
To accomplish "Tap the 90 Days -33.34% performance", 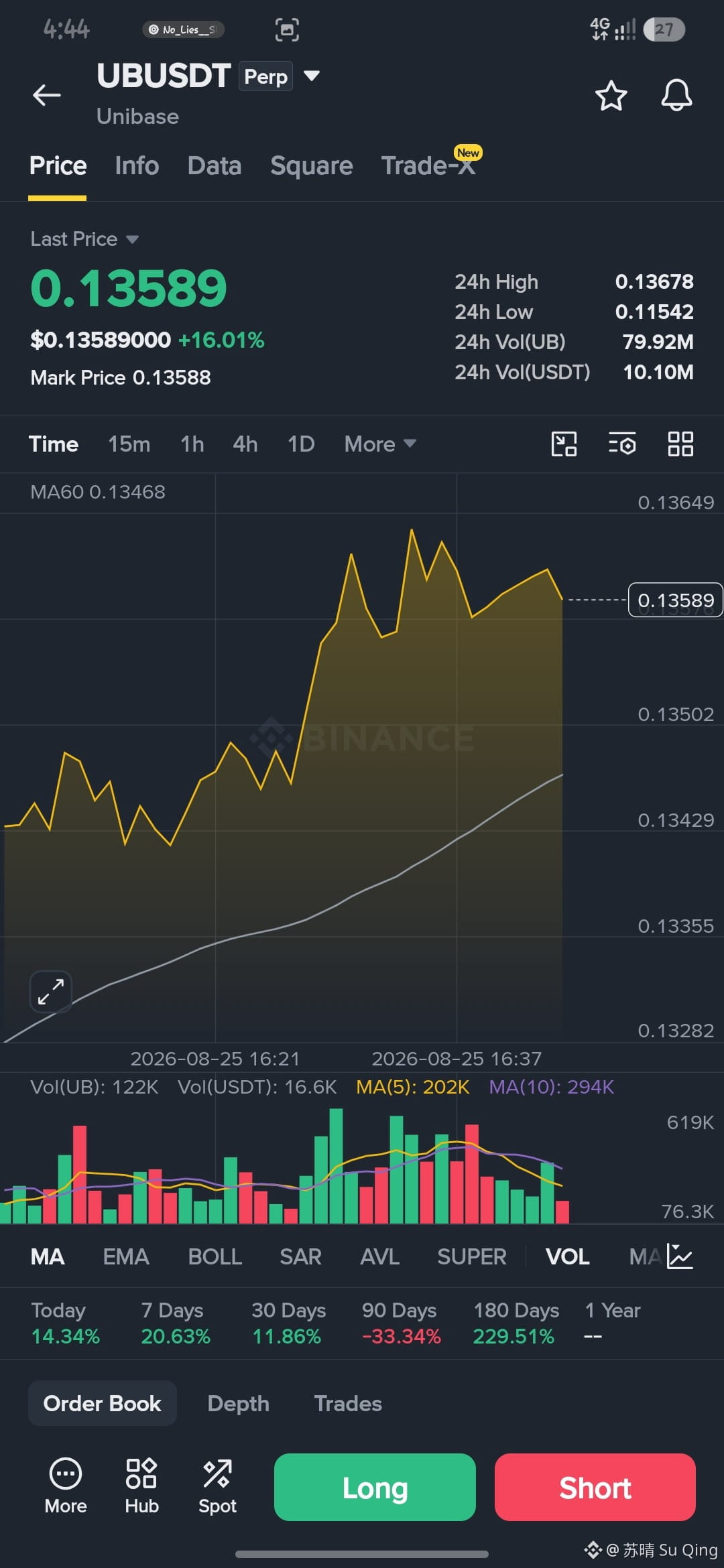I will (x=400, y=1323).
